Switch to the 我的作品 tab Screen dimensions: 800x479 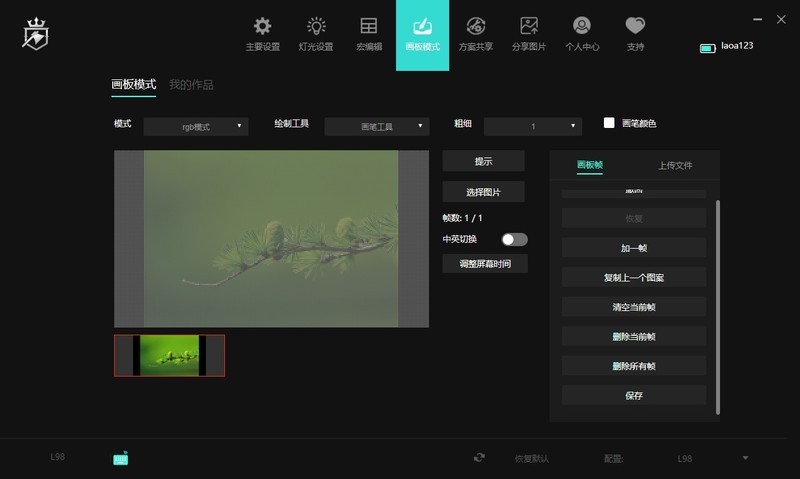tap(191, 85)
